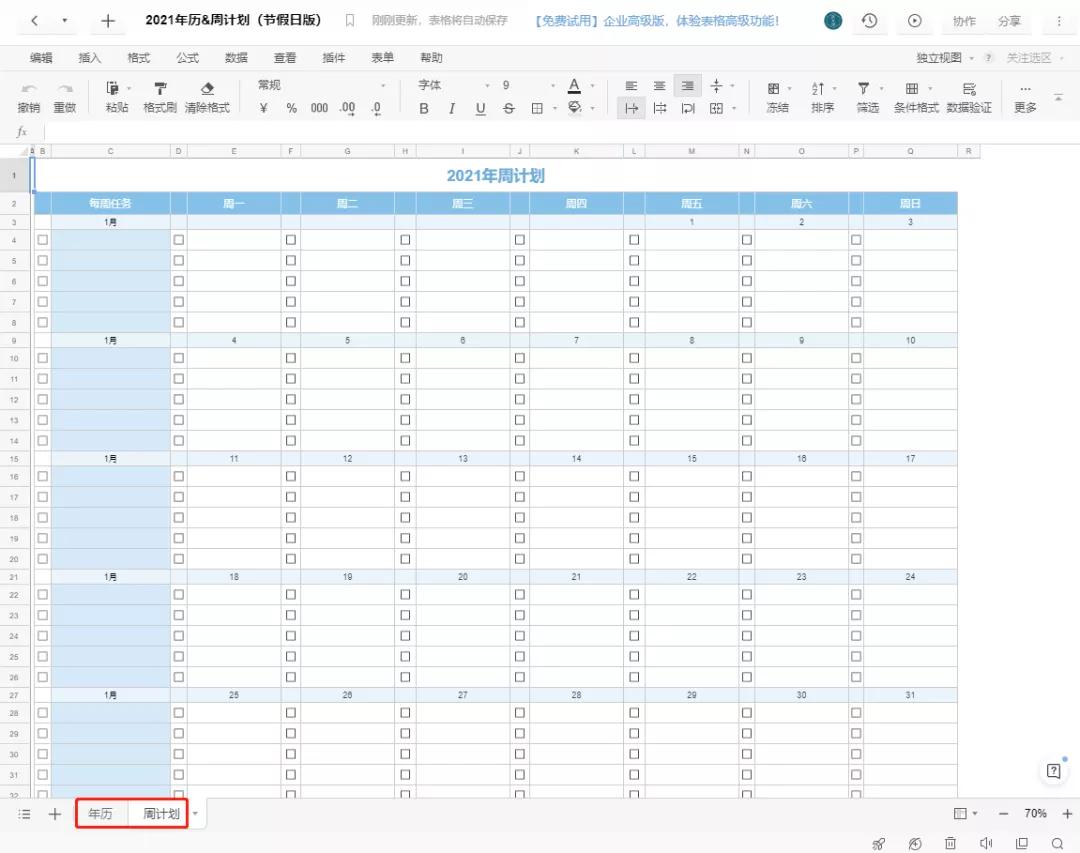Expand the font size 9 dropdown

tap(552, 86)
